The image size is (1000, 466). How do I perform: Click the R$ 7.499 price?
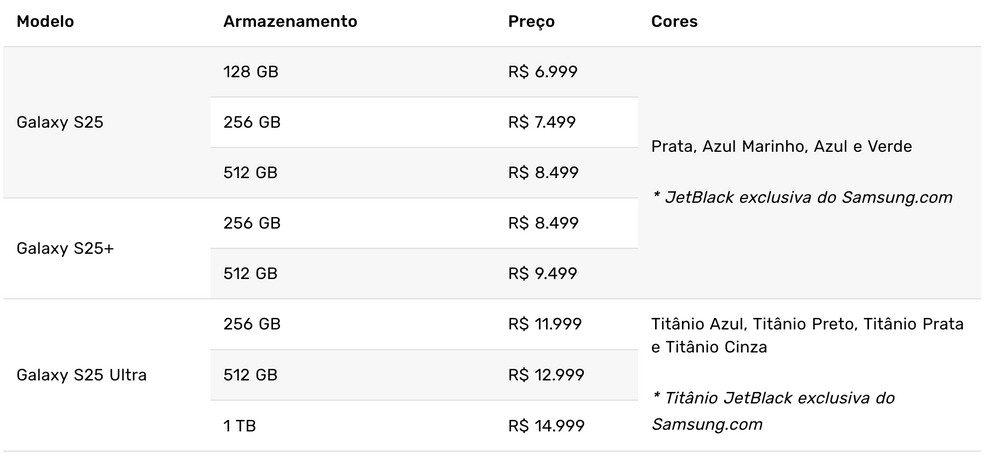[x=543, y=122]
